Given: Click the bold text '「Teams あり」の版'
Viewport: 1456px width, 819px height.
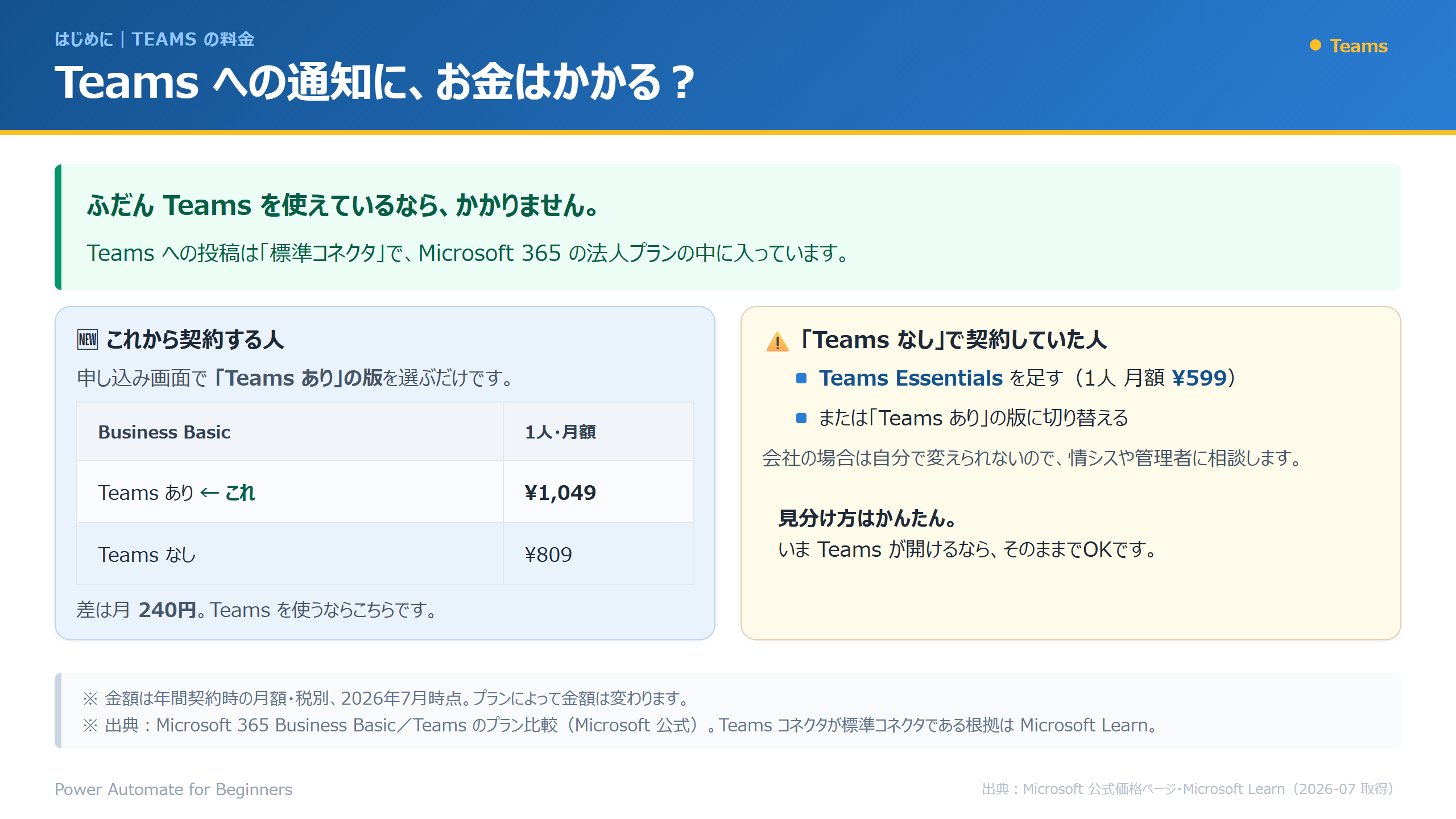Looking at the screenshot, I should [299, 378].
